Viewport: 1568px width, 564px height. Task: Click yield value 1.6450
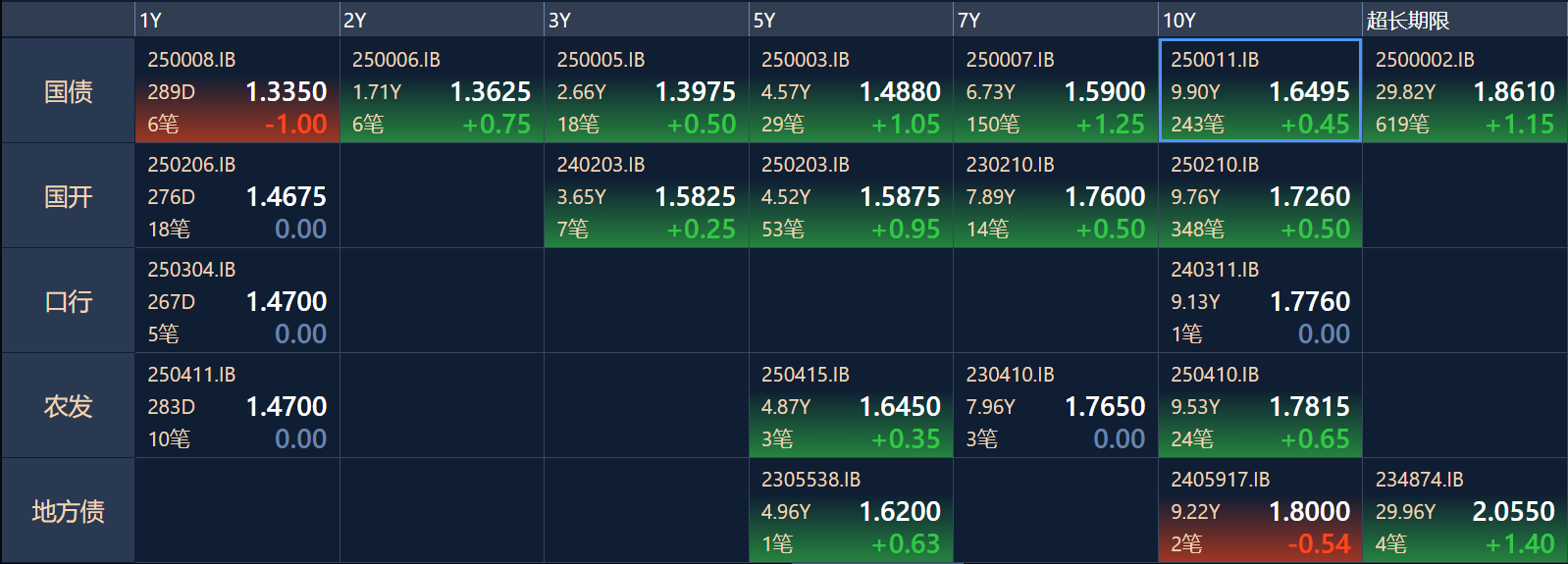click(x=900, y=407)
